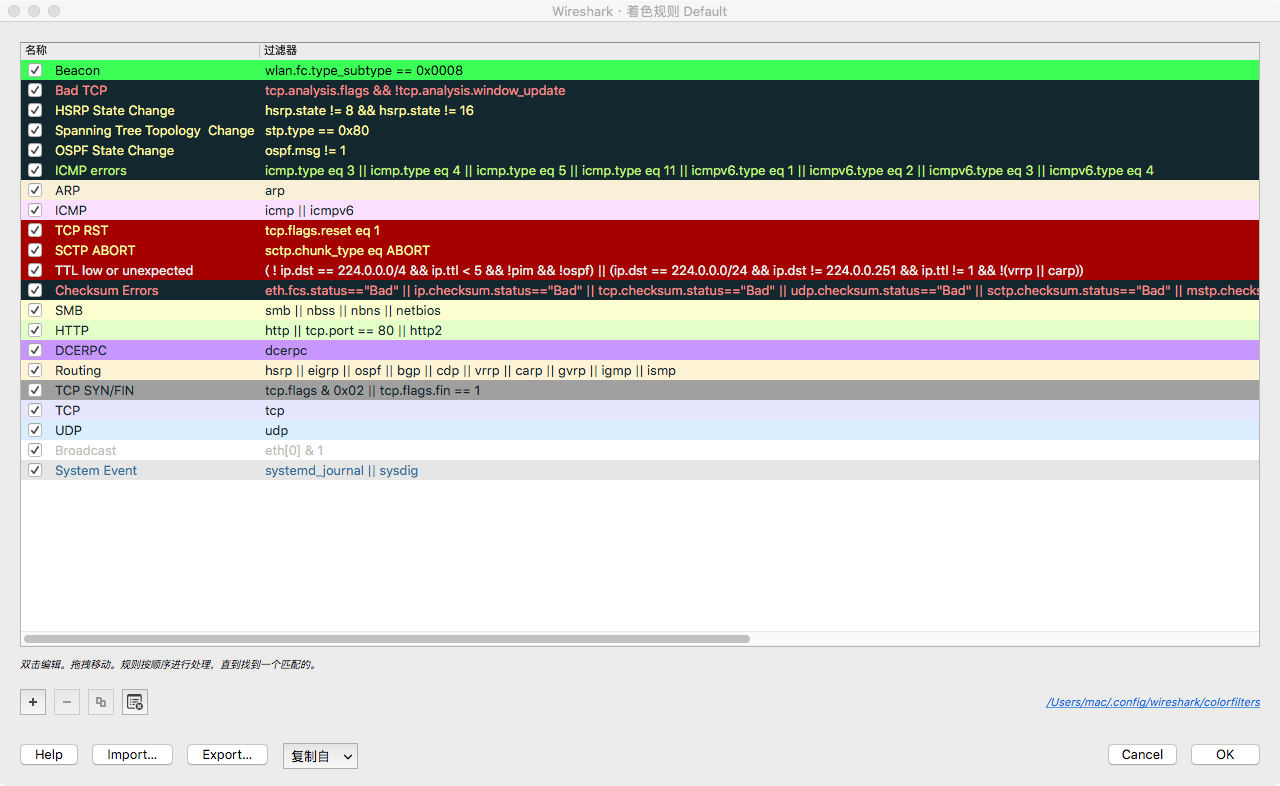Click the 过滤器 column header
This screenshot has width=1280, height=786.
click(x=280, y=50)
